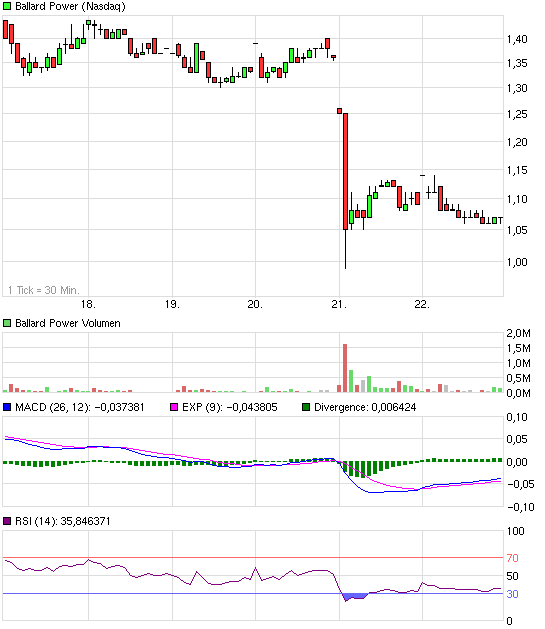Click the 50 RSI axis label
This screenshot has height=629, width=545.
[x=513, y=576]
